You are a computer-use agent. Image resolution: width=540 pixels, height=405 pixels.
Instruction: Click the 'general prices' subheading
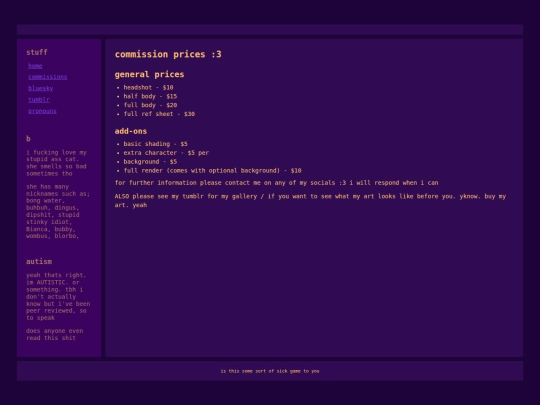tap(149, 74)
